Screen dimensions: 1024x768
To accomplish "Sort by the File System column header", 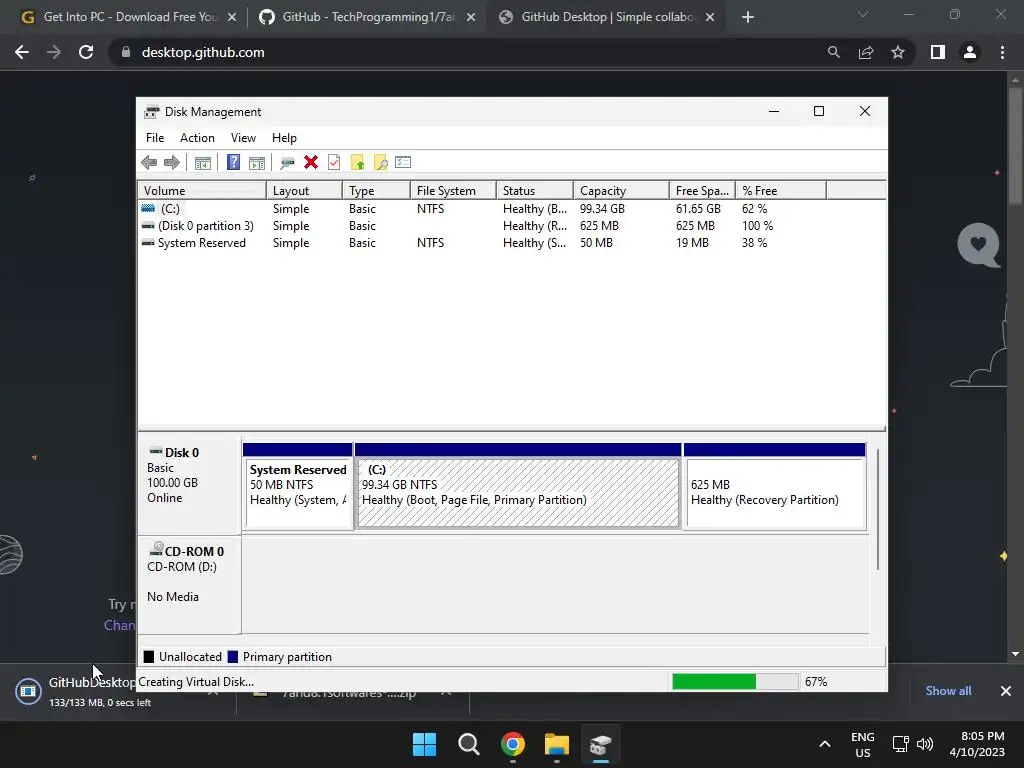I will click(453, 191).
